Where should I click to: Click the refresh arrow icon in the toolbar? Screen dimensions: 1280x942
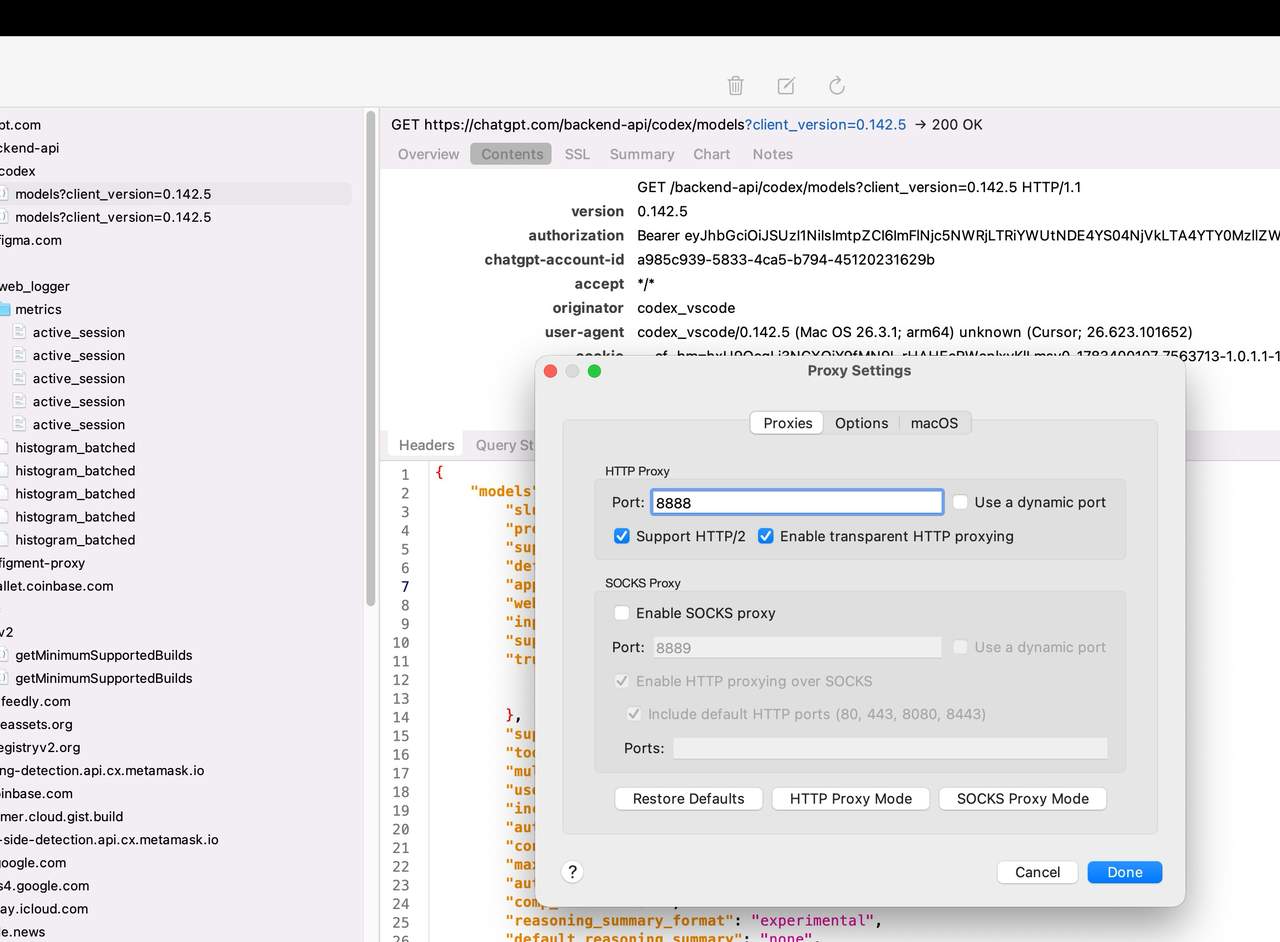(837, 85)
